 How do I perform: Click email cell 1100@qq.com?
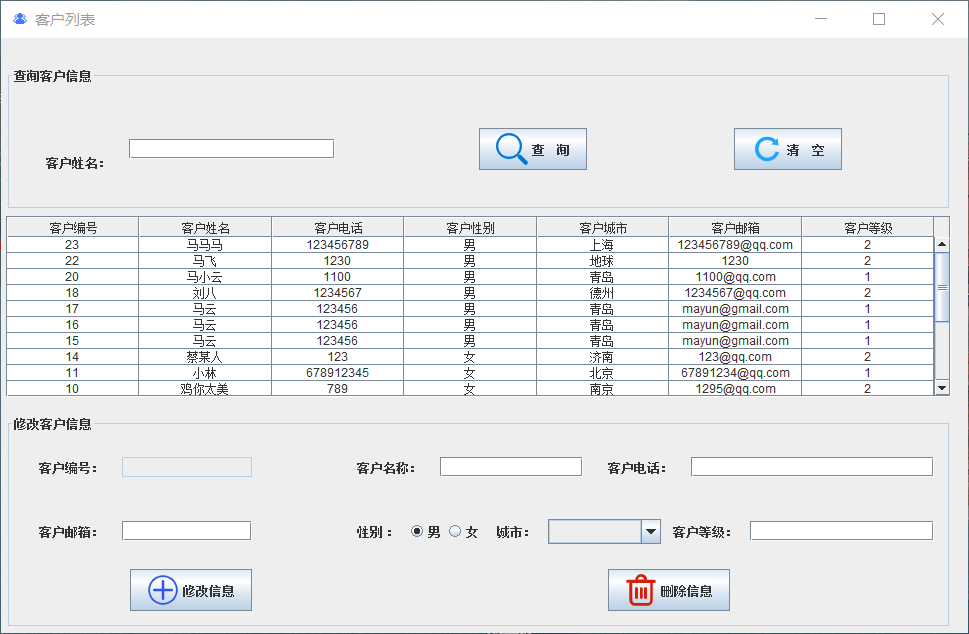(735, 277)
